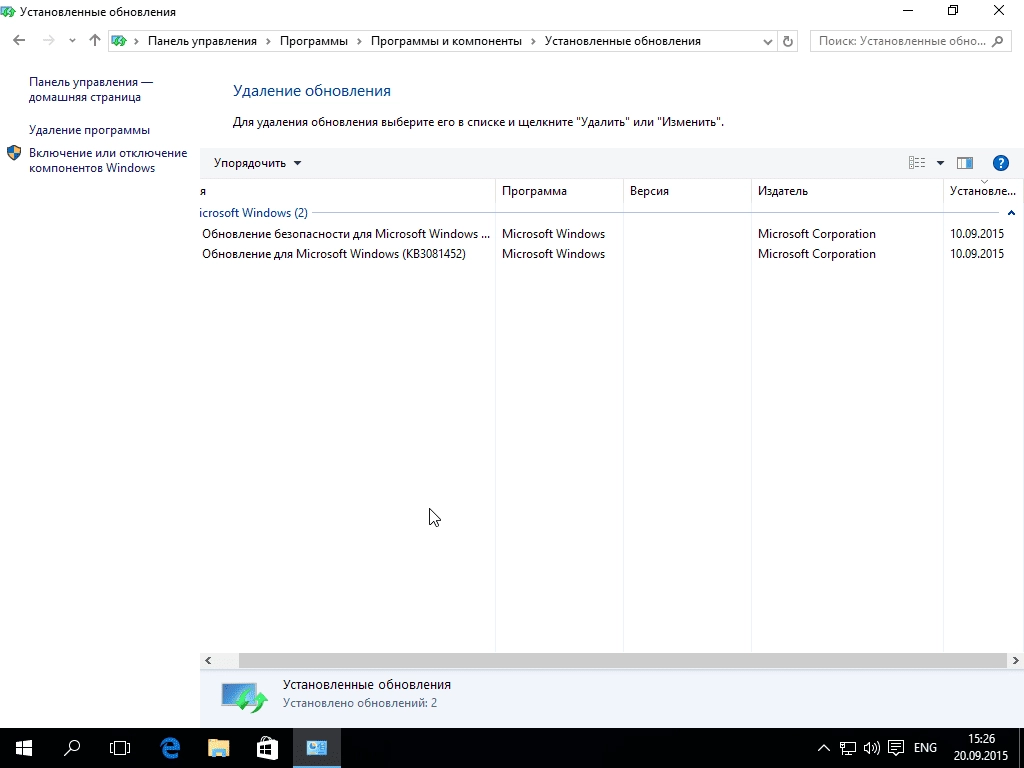The image size is (1024, 768).
Task: Sort by the Программа column header
Action: click(560, 191)
